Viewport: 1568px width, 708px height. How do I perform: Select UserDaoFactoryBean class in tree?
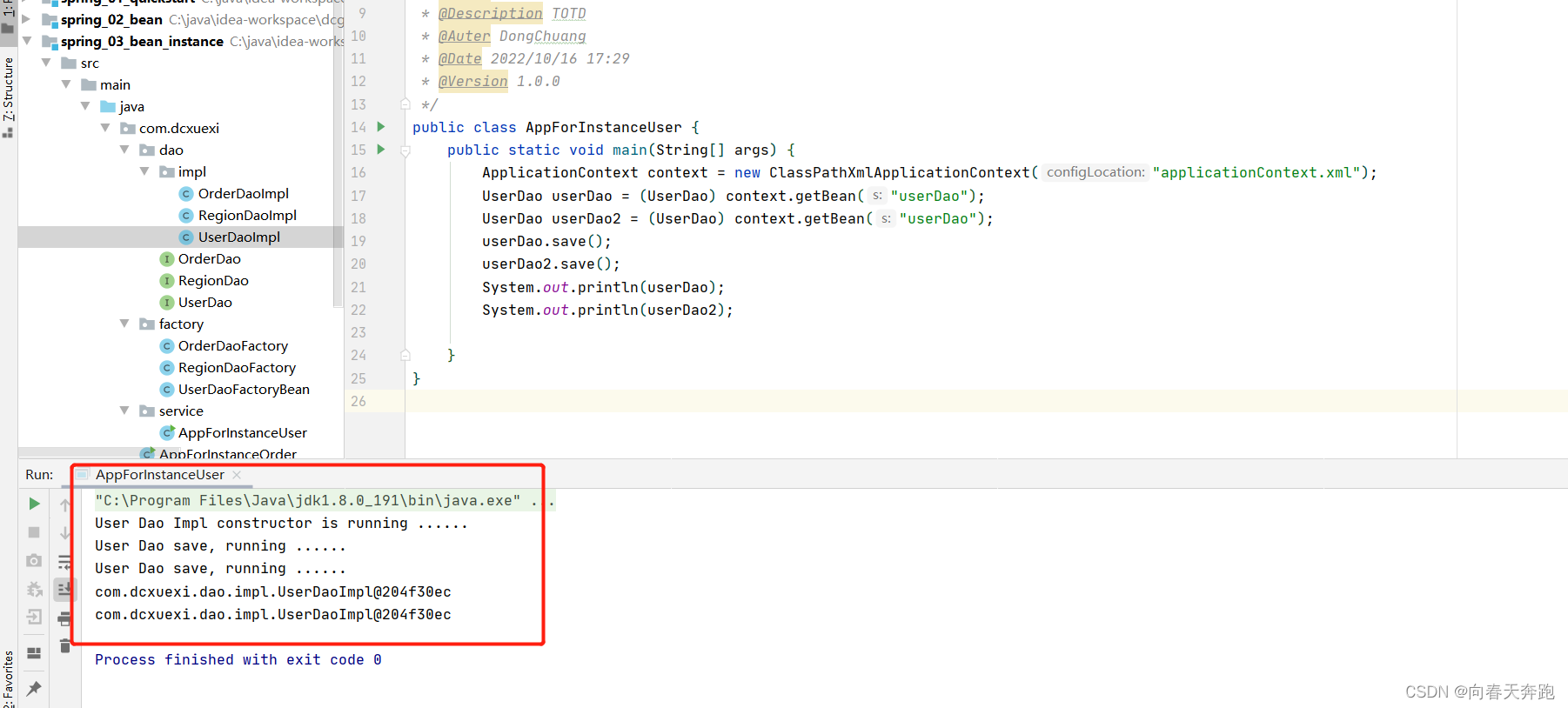tap(244, 389)
